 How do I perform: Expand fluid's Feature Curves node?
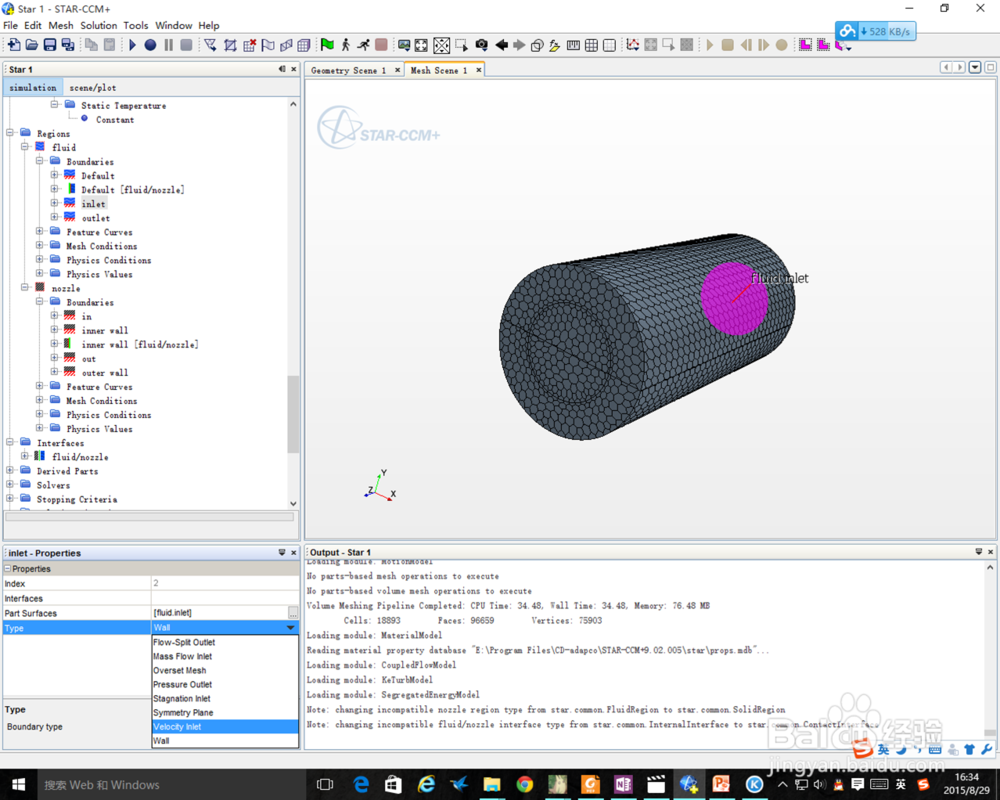[40, 232]
